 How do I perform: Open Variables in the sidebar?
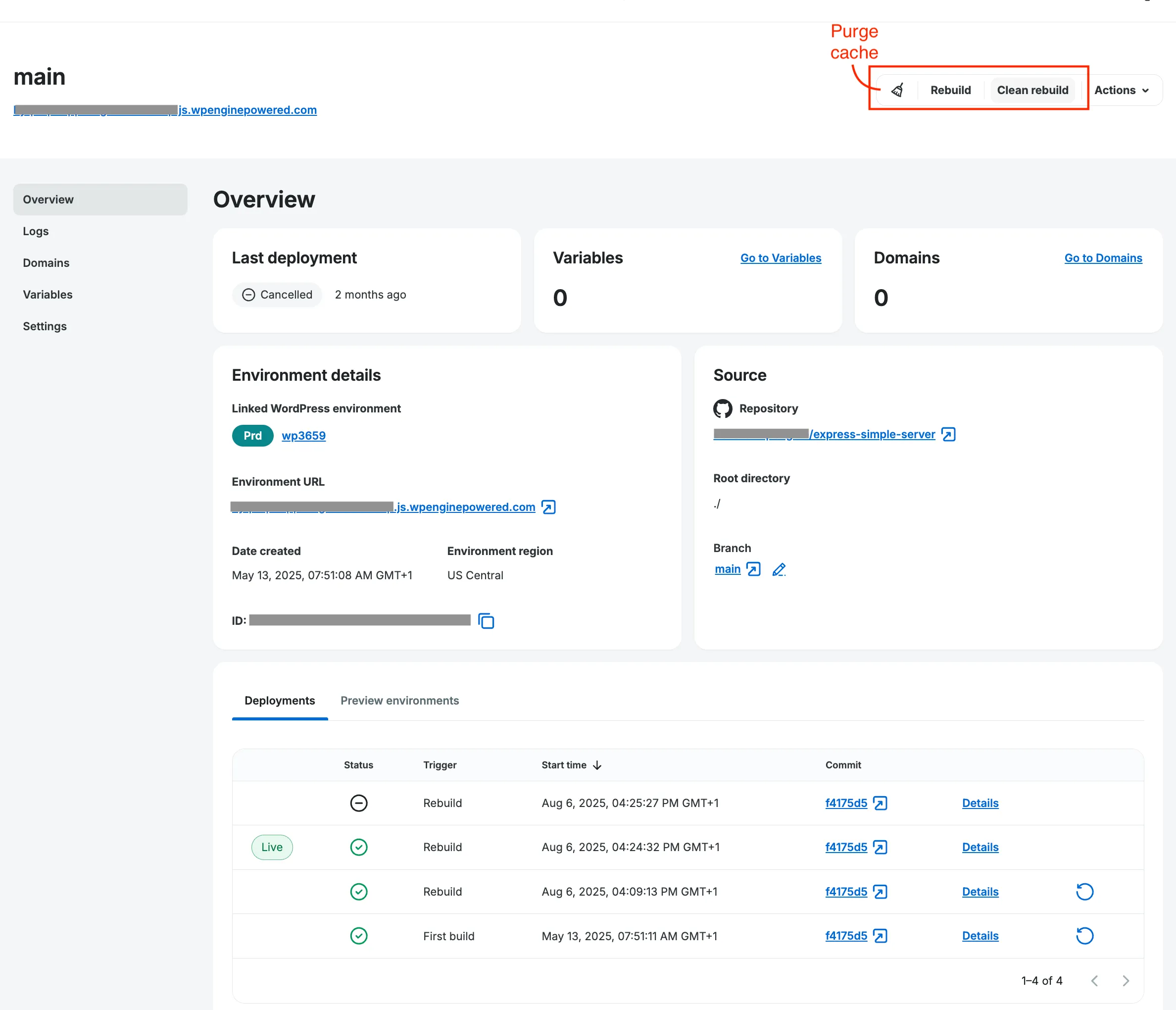pyautogui.click(x=48, y=295)
